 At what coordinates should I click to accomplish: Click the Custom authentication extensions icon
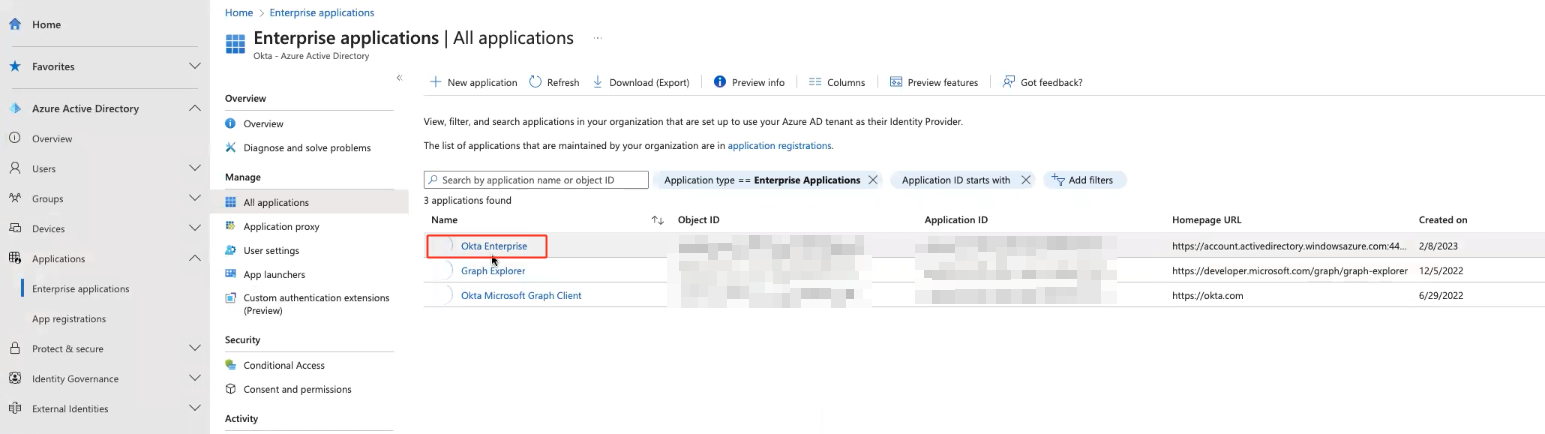231,298
